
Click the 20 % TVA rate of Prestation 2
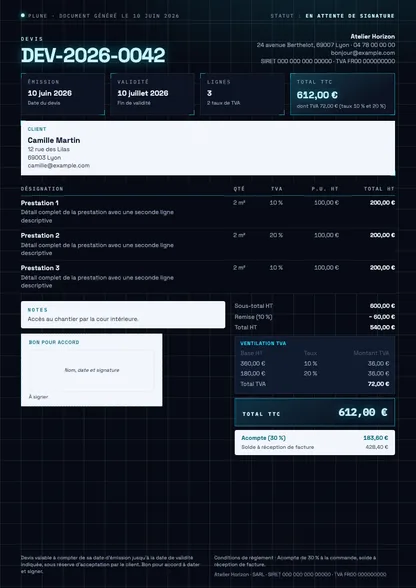pos(276,235)
